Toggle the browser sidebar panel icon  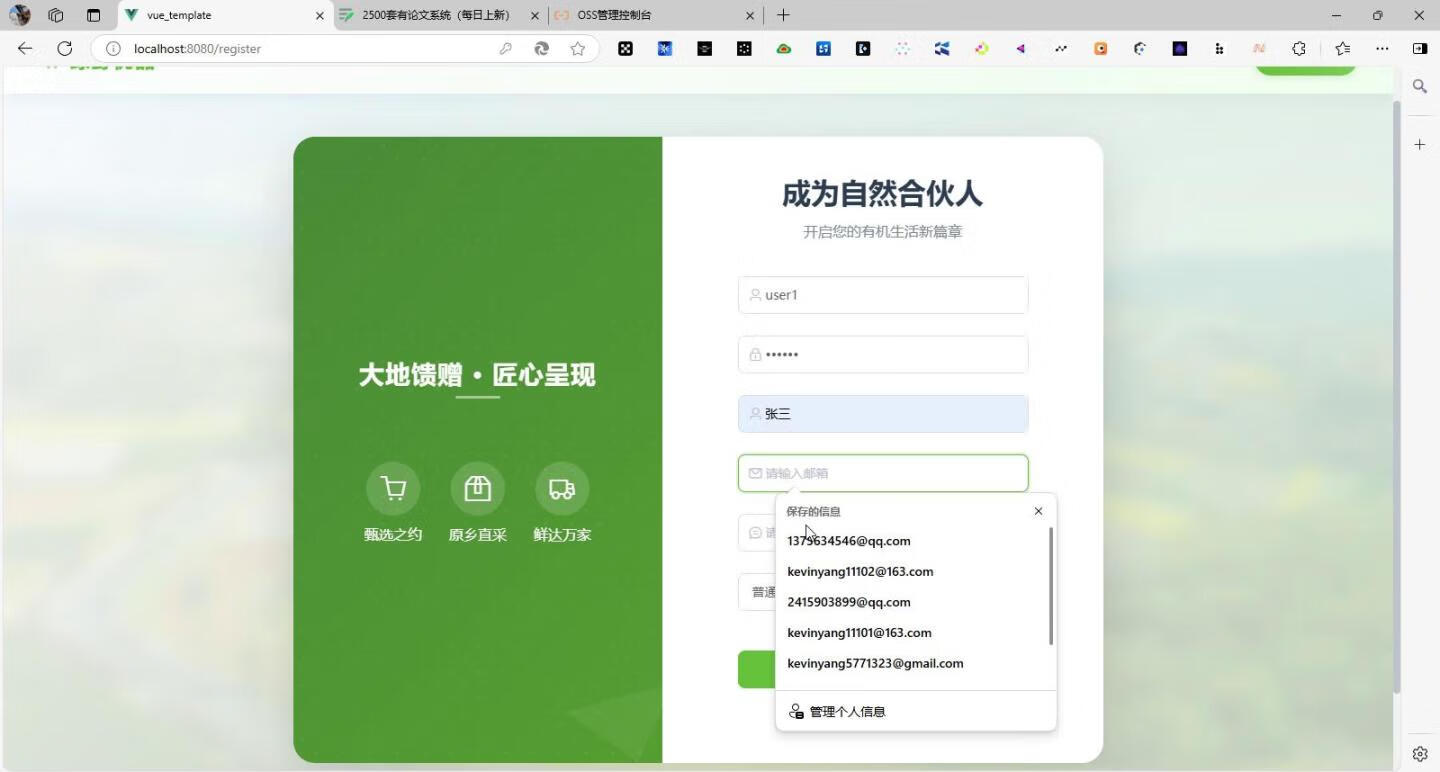pyautogui.click(x=1420, y=48)
